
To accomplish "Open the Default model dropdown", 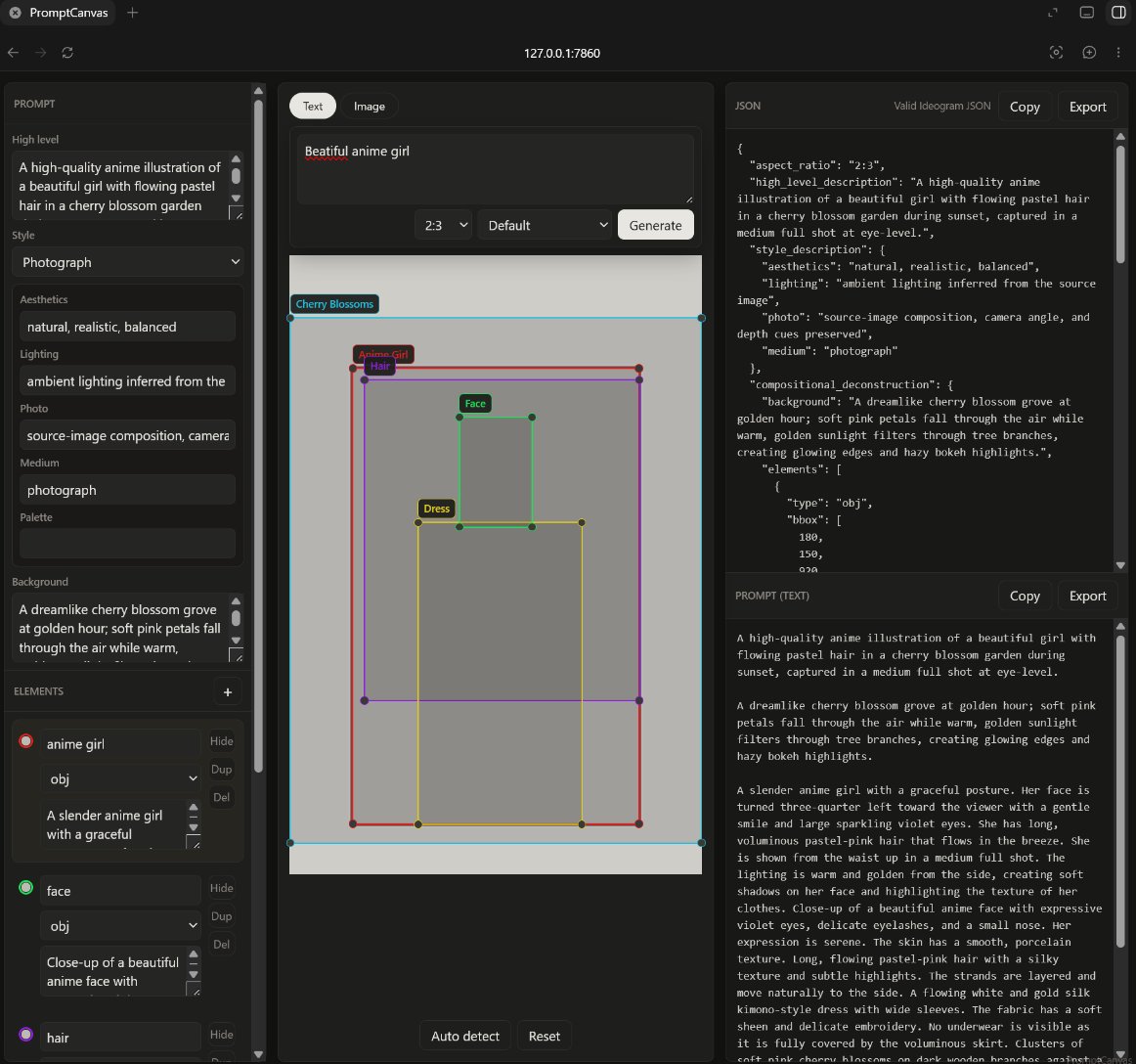I will pyautogui.click(x=546, y=225).
